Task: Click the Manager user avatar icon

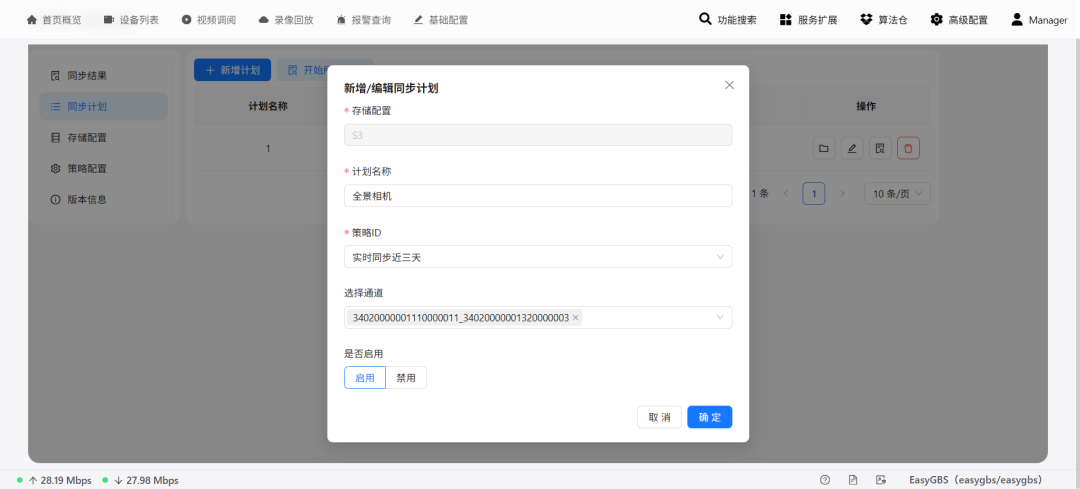Action: (1017, 19)
